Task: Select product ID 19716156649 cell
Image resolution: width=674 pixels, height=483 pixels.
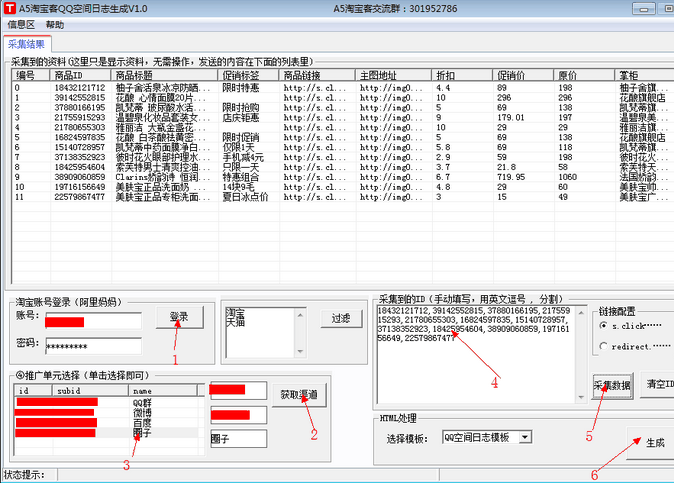Action: click(80, 187)
